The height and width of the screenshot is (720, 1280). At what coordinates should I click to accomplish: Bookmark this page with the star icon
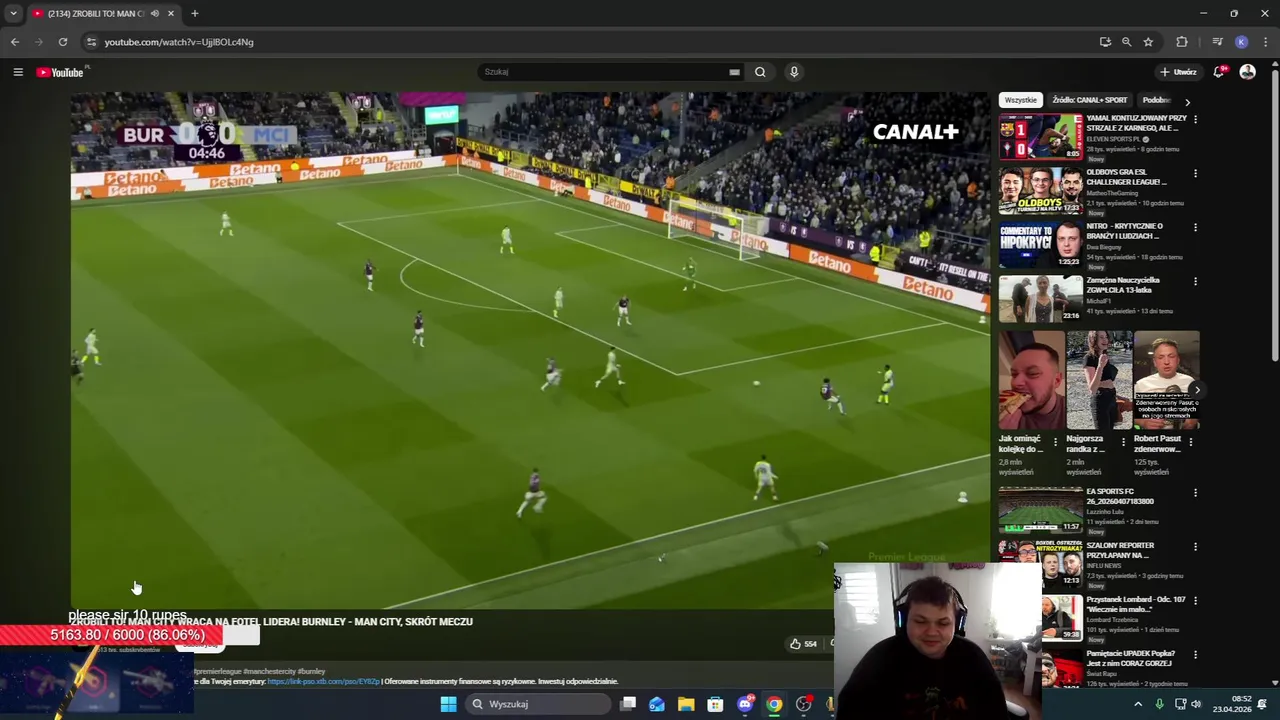click(1148, 42)
